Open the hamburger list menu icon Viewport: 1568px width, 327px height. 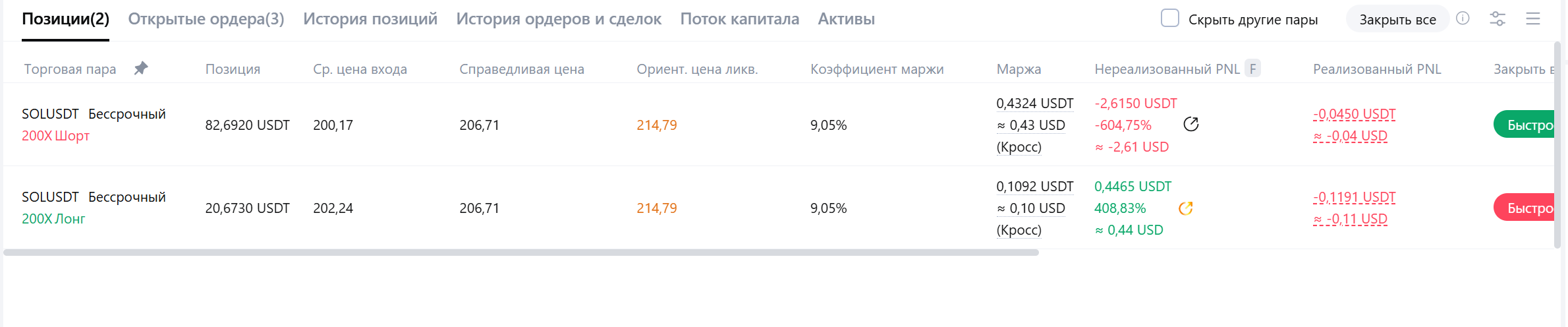pos(1533,18)
